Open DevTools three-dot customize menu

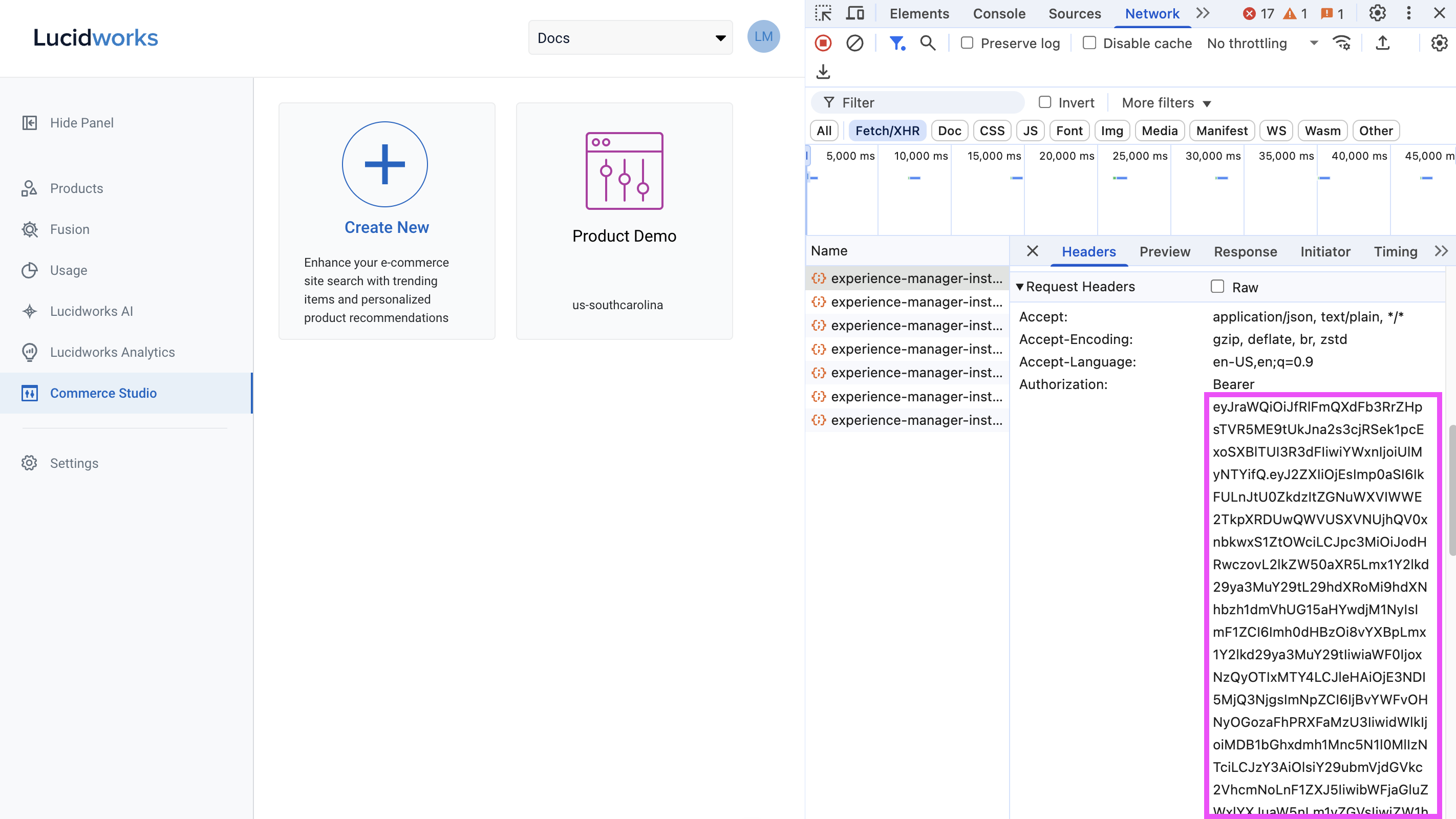coord(1408,14)
